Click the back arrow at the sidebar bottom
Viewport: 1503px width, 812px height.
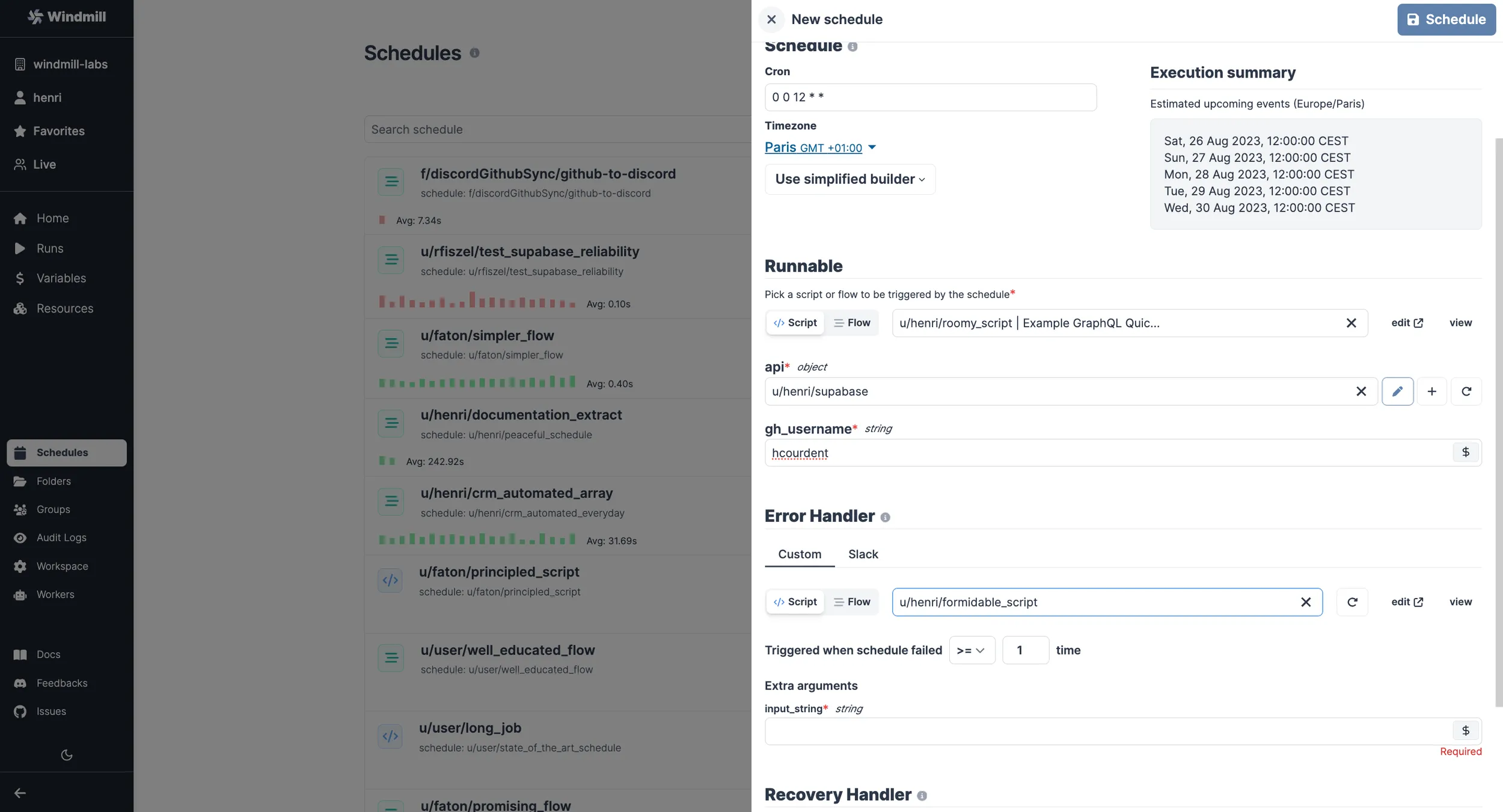(x=20, y=792)
